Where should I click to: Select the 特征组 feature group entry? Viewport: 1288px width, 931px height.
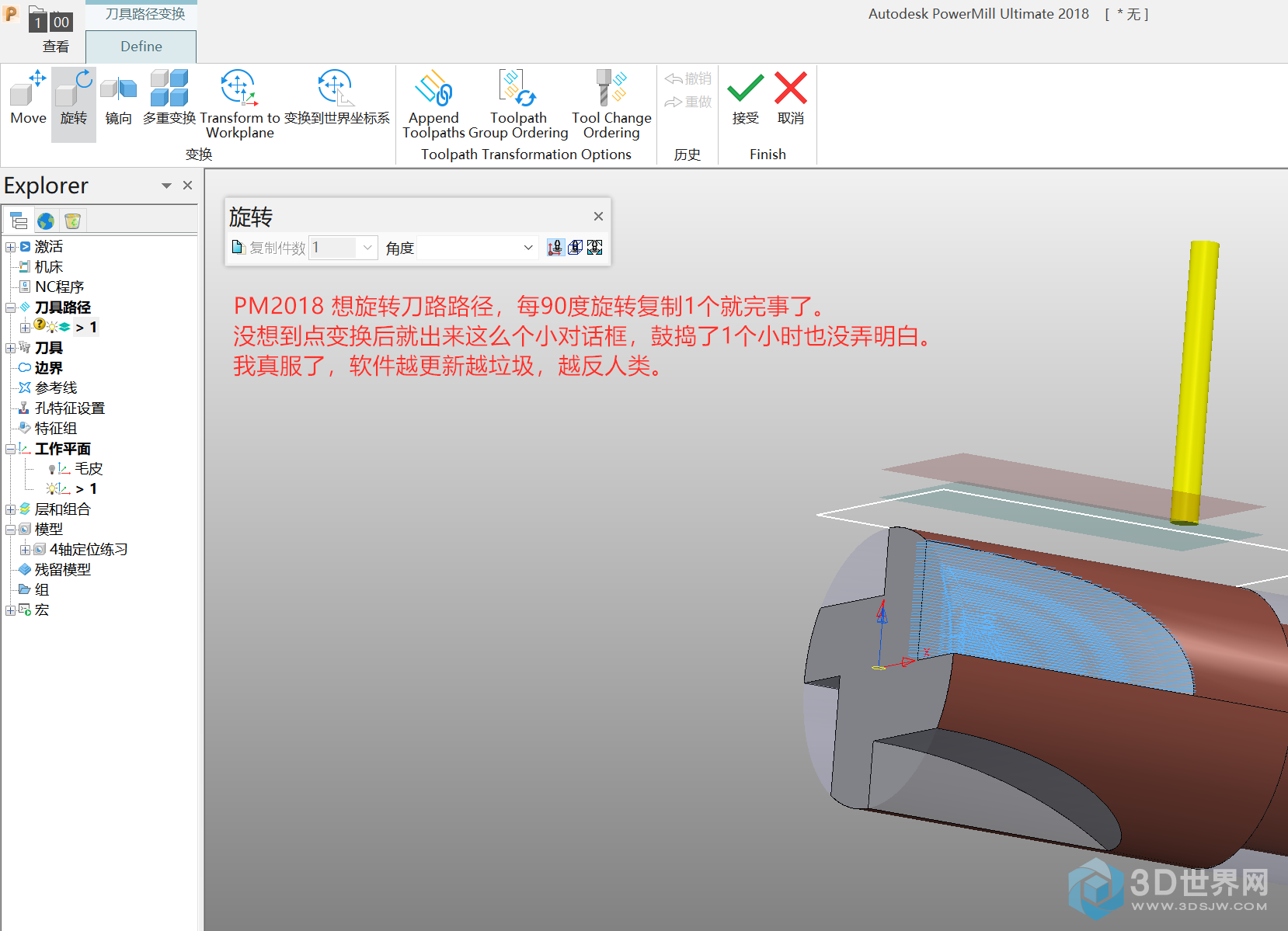(x=55, y=429)
